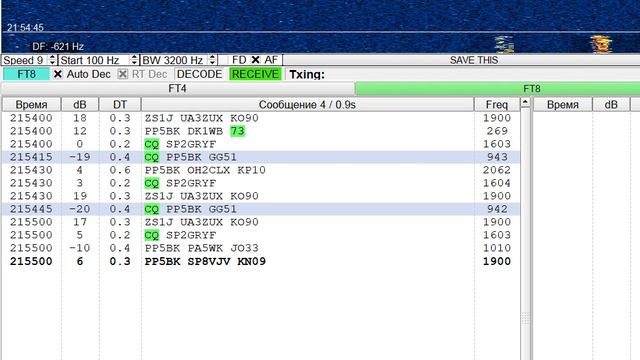Click the DF: -621 Hz readout

58,47
